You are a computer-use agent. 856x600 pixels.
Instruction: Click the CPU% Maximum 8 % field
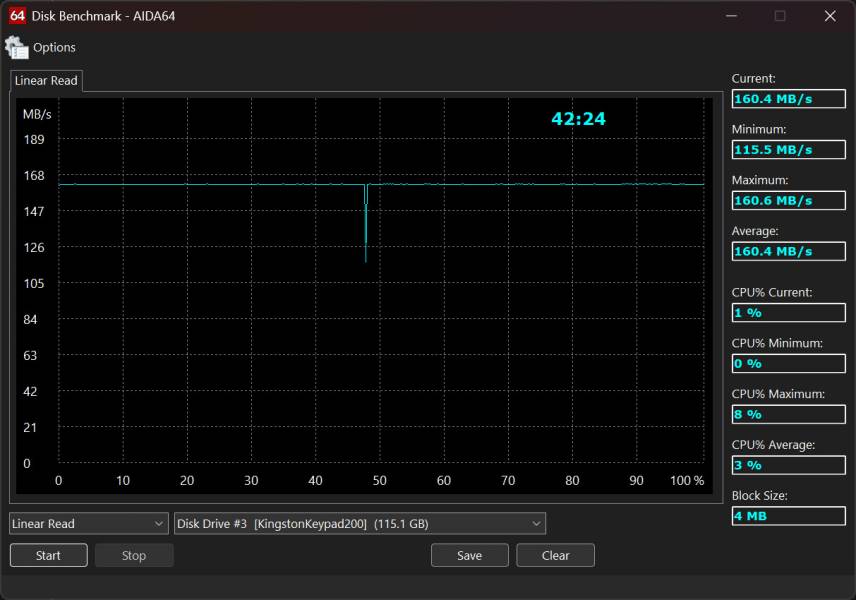(x=788, y=414)
